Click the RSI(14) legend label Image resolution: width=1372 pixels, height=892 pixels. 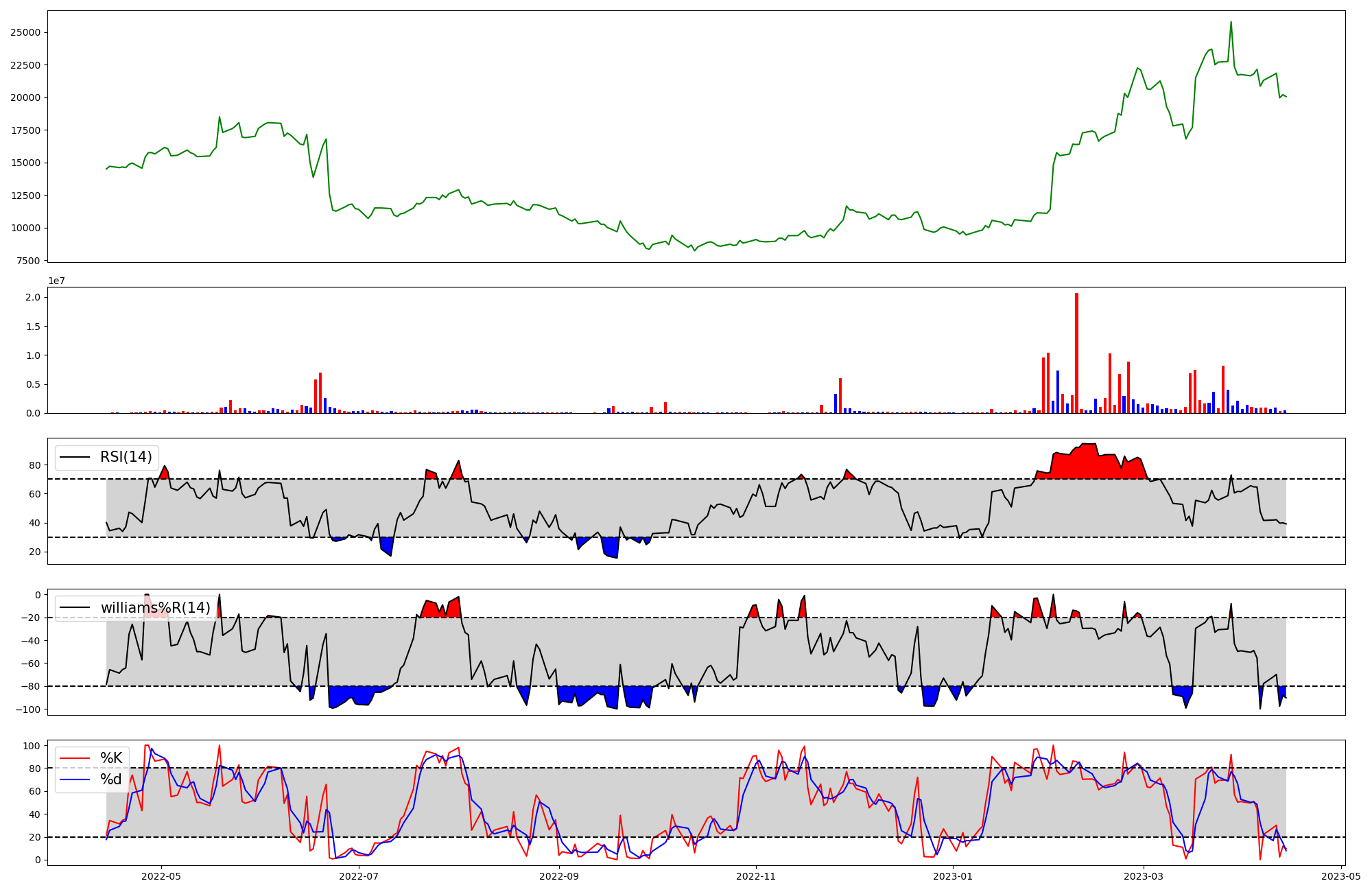[x=126, y=457]
